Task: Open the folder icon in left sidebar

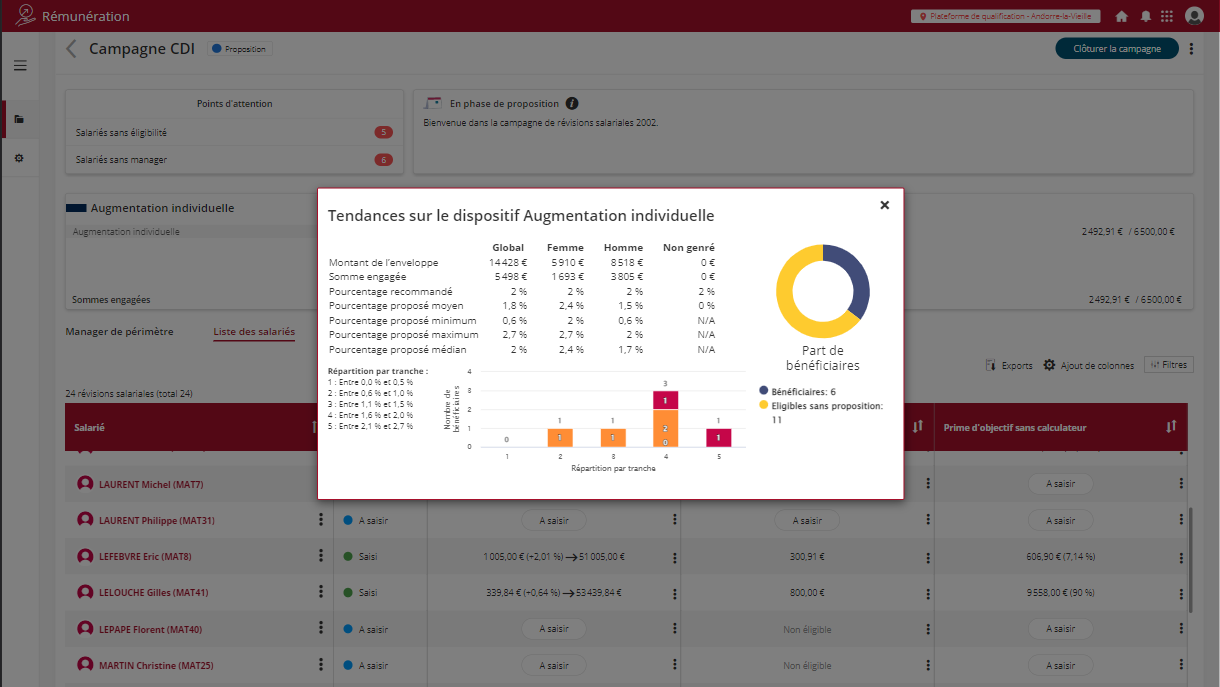Action: (19, 119)
